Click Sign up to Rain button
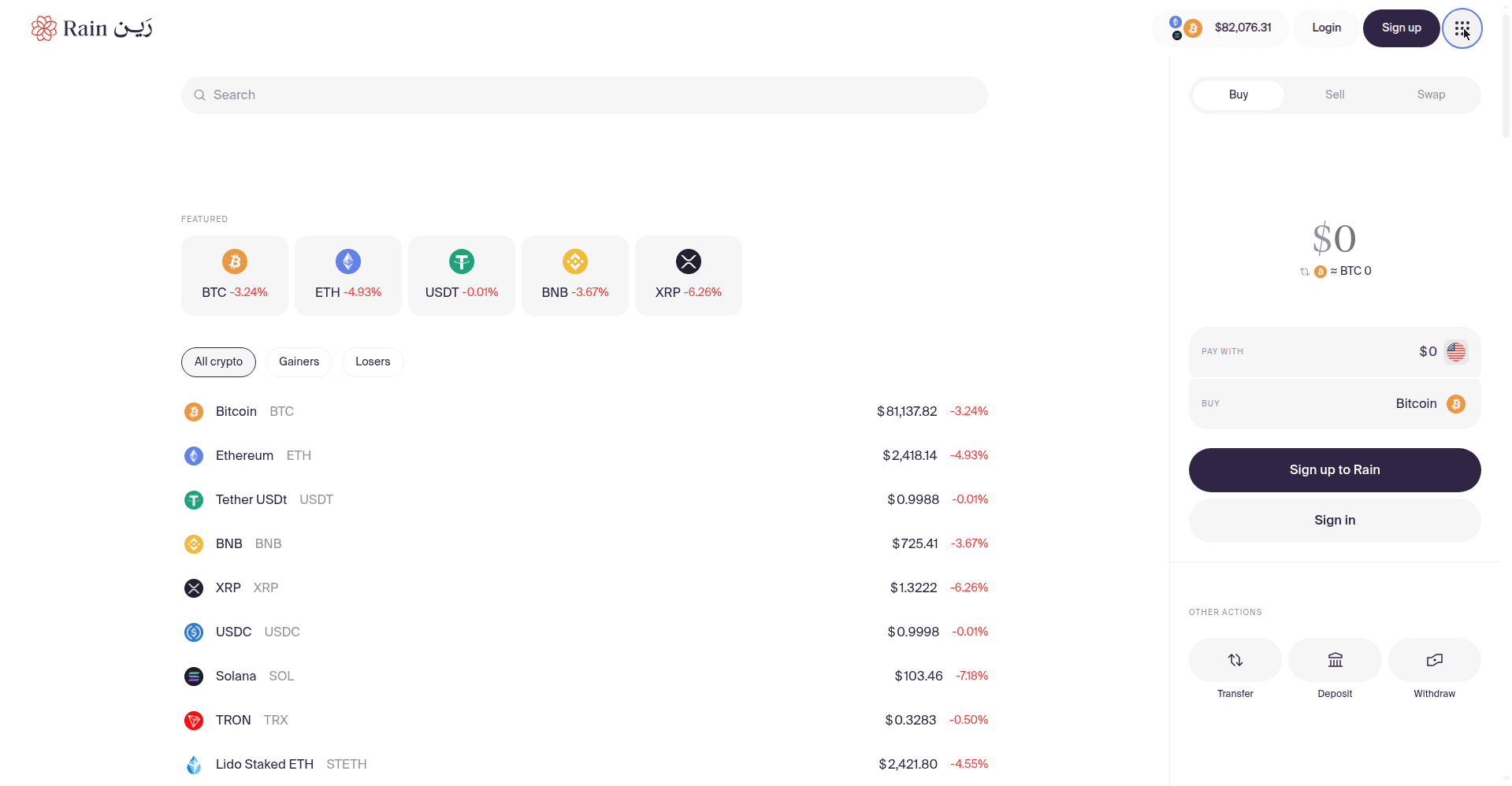 coord(1335,470)
